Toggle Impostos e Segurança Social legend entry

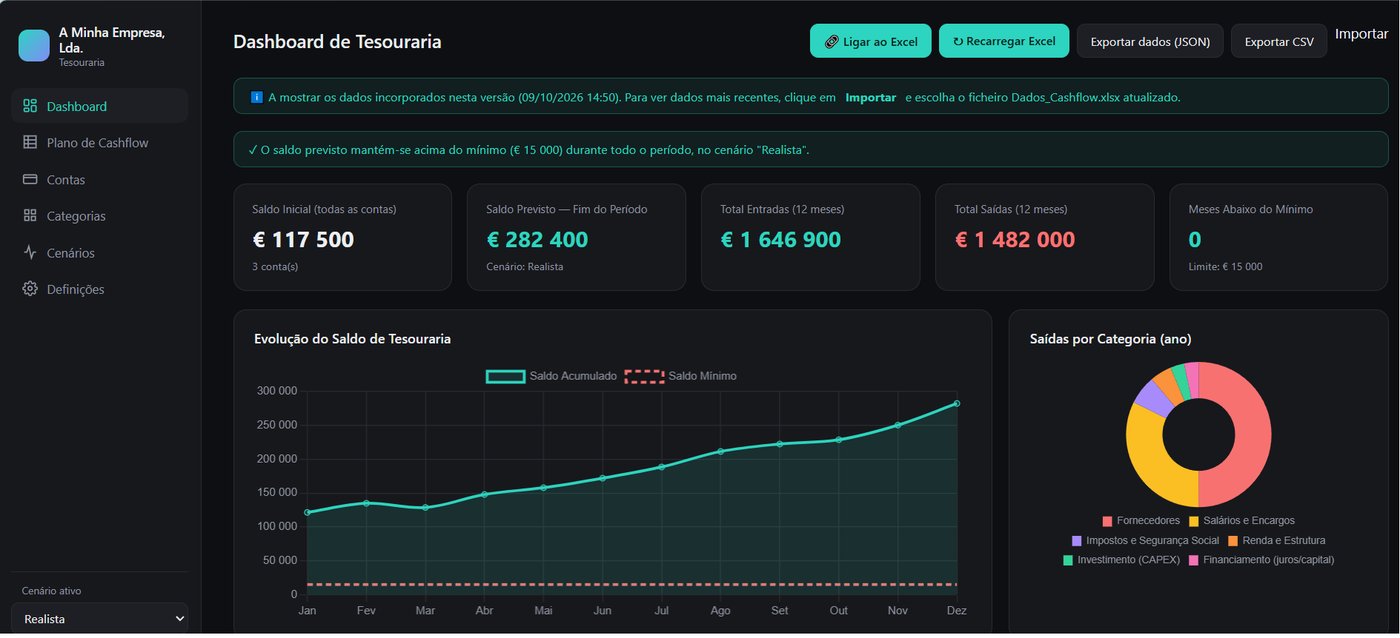pos(1145,540)
